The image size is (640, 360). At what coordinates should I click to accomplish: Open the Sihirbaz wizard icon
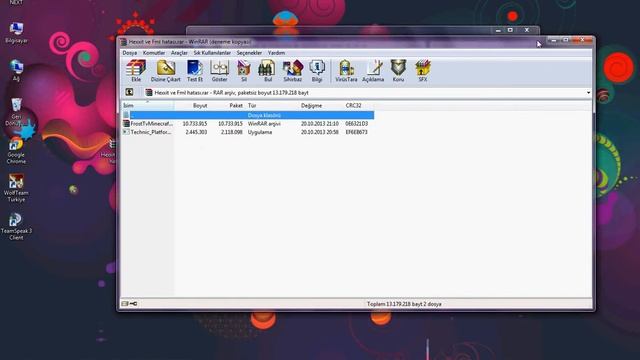(293, 71)
